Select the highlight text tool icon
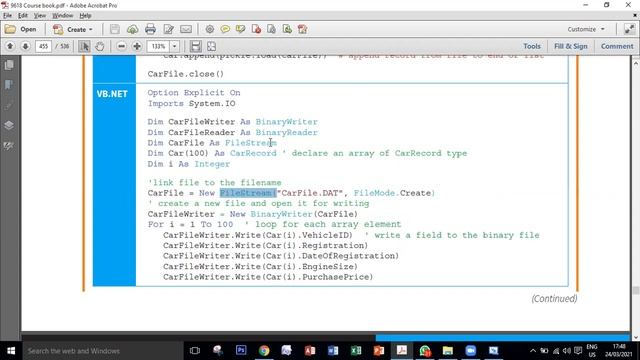 pyautogui.click(x=240, y=29)
